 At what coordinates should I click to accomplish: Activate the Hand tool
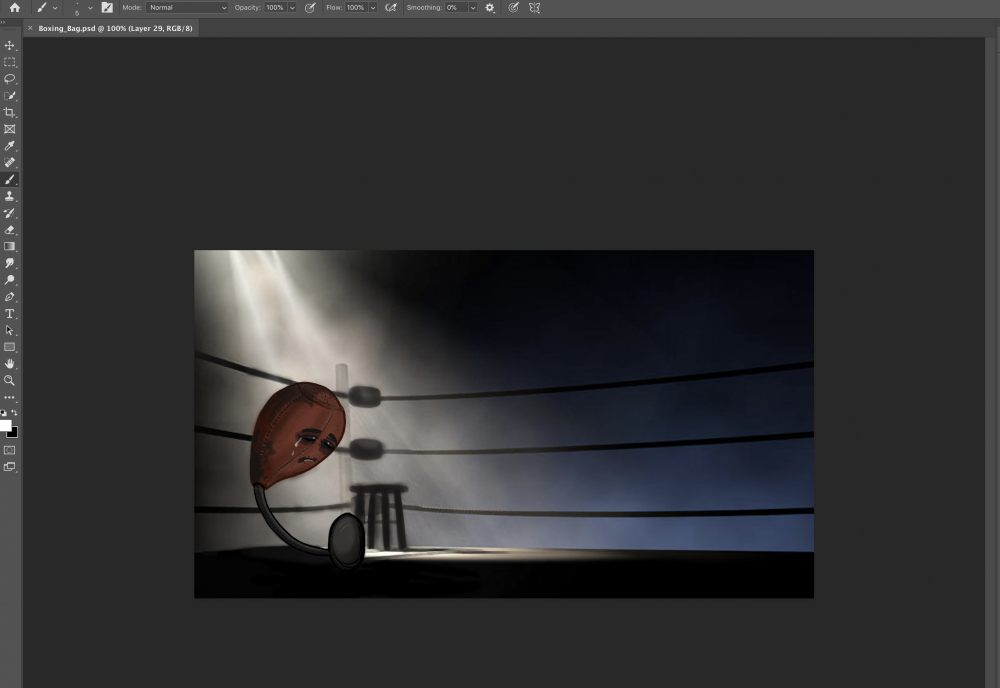pos(10,364)
